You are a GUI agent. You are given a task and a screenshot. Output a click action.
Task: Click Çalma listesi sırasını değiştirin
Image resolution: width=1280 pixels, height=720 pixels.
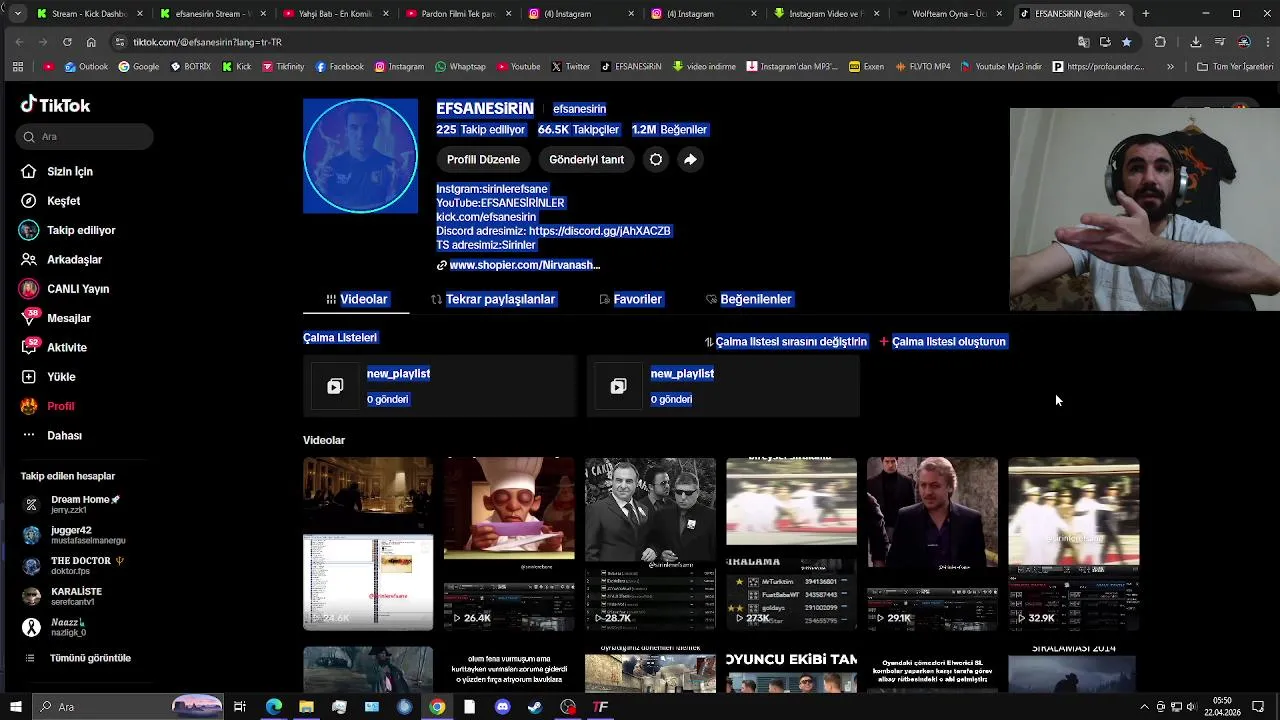click(x=785, y=342)
